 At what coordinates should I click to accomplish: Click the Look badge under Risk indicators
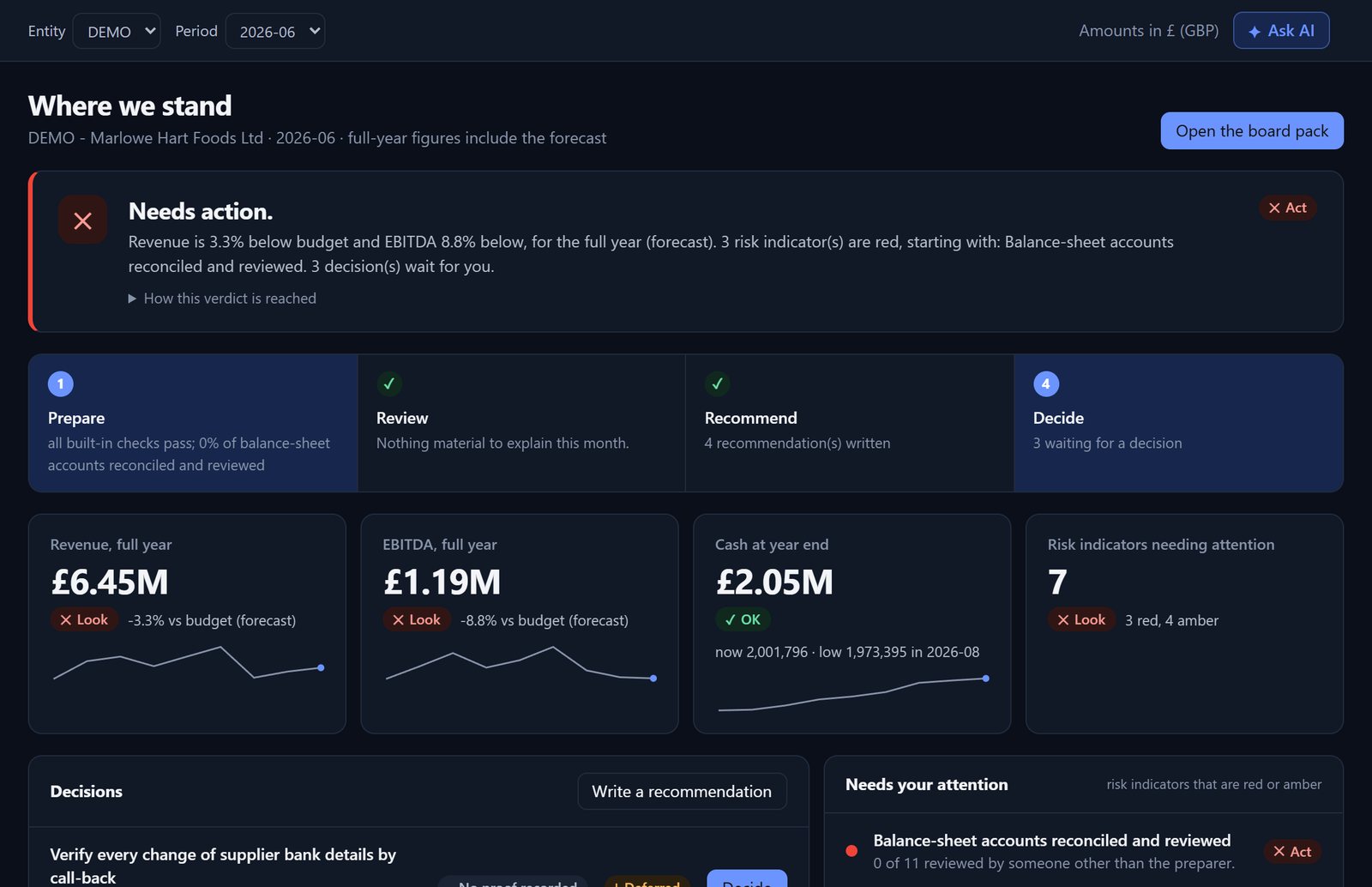tap(1081, 619)
